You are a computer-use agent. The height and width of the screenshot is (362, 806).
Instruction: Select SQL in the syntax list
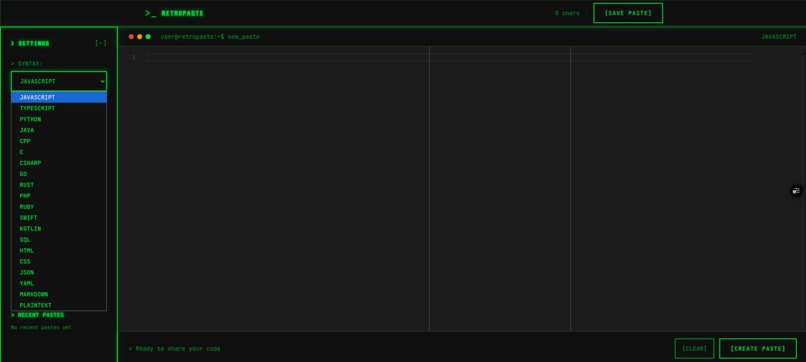[x=59, y=240]
